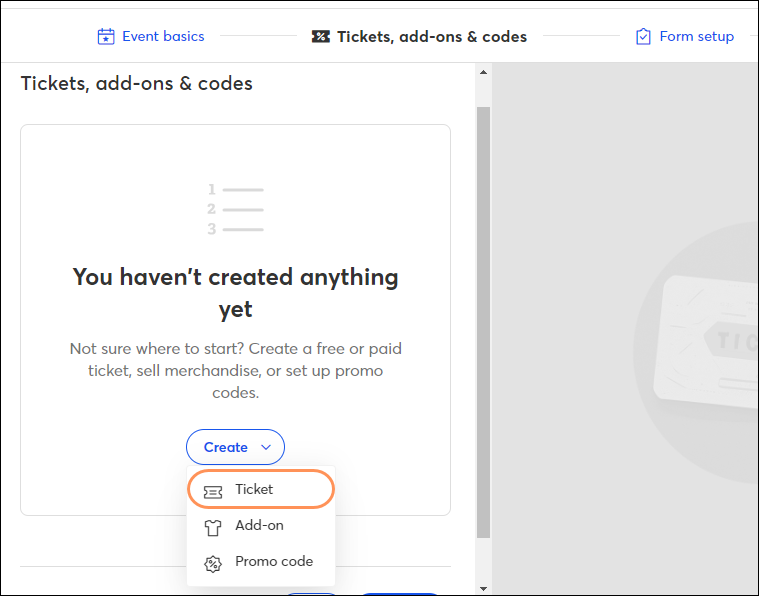Screen dimensions: 759x596
Task: Open the Create dropdown button
Action: coord(235,447)
